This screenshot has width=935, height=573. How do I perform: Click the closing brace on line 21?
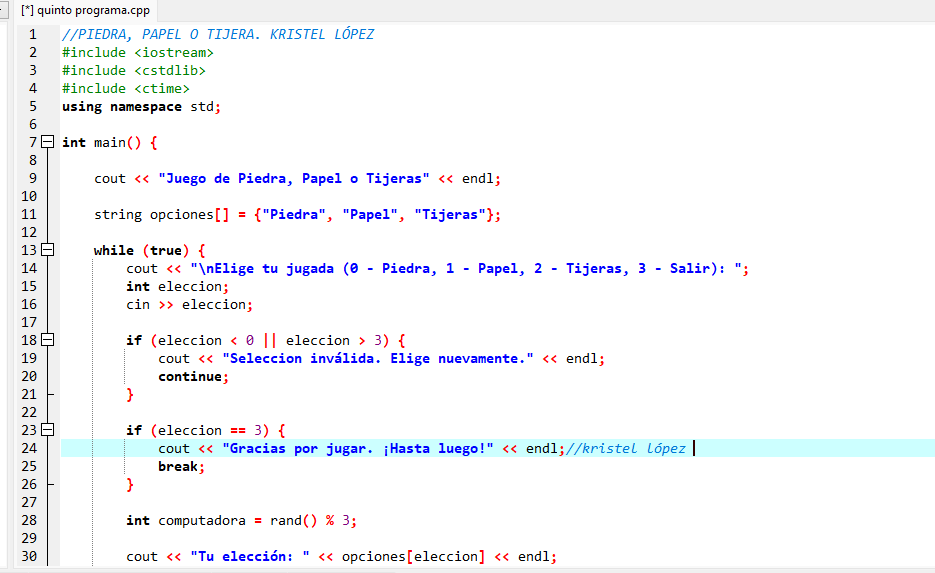click(130, 395)
